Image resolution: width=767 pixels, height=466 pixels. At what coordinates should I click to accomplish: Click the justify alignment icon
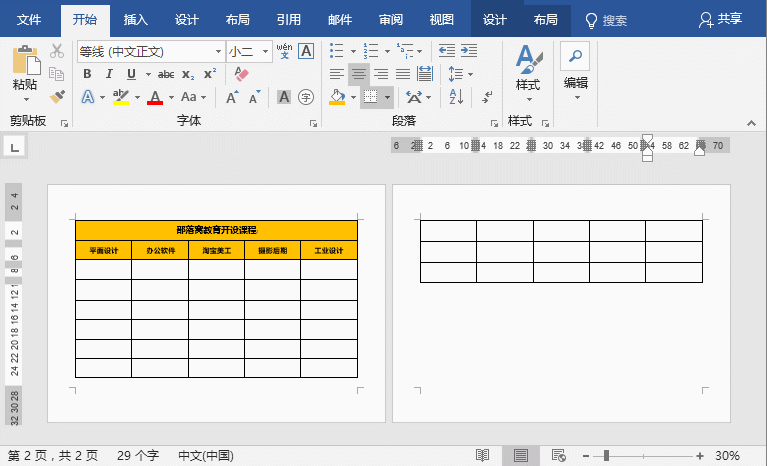403,74
